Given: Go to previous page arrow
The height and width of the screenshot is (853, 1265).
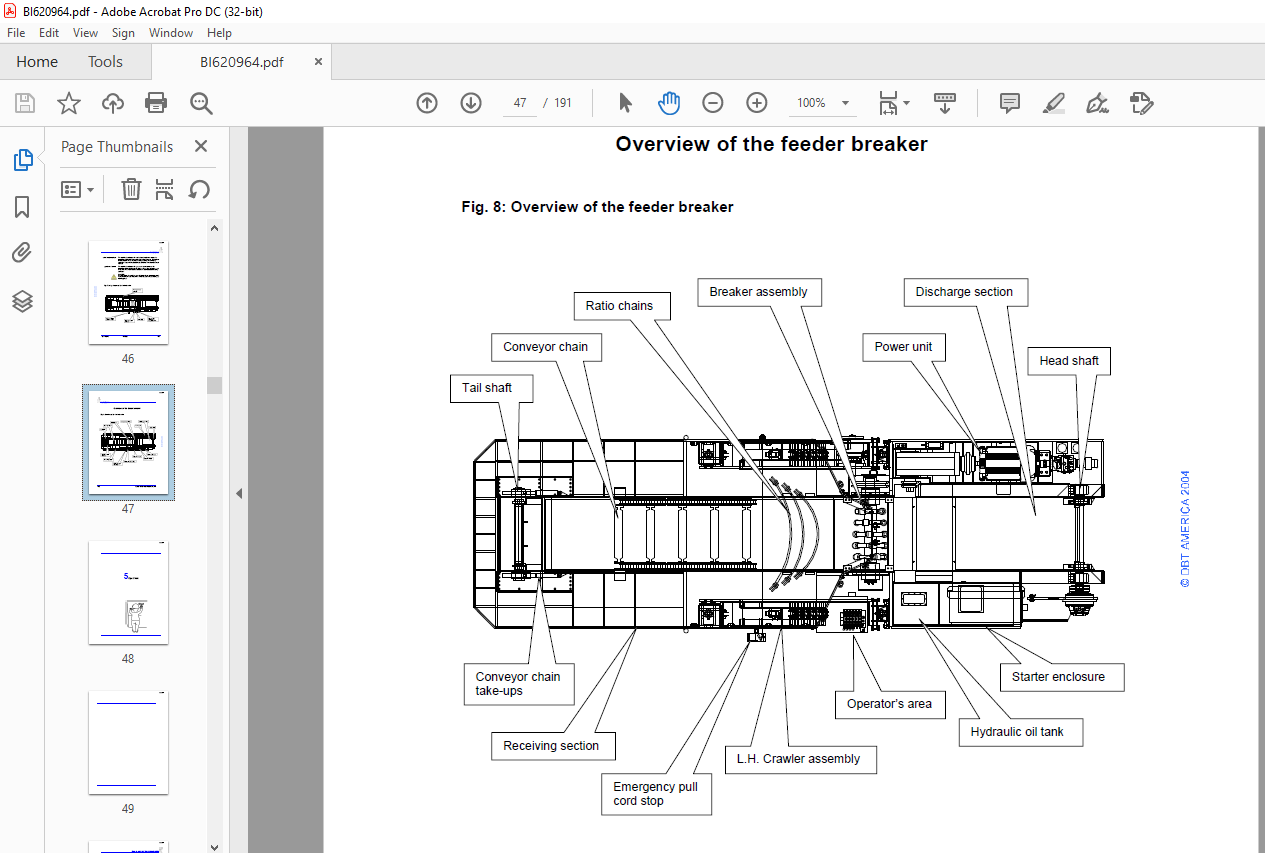Looking at the screenshot, I should tap(427, 103).
